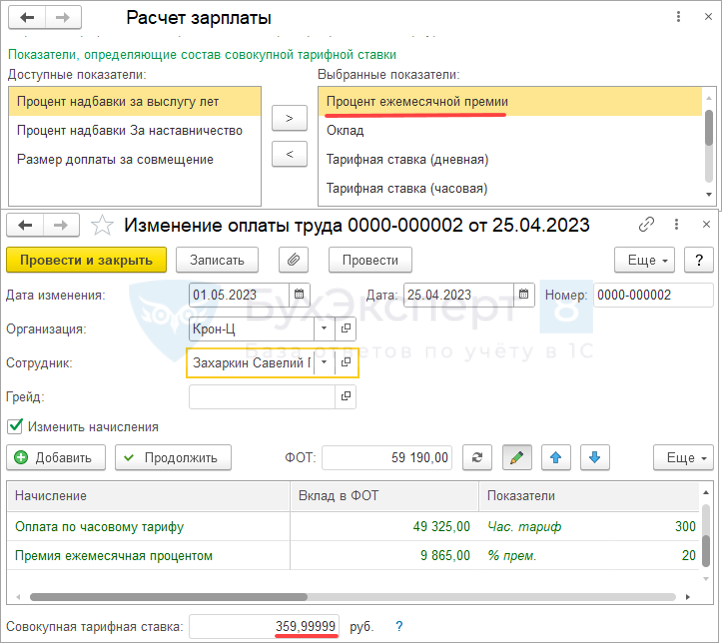Click % прем. value 20
This screenshot has width=722, height=643.
688,555
